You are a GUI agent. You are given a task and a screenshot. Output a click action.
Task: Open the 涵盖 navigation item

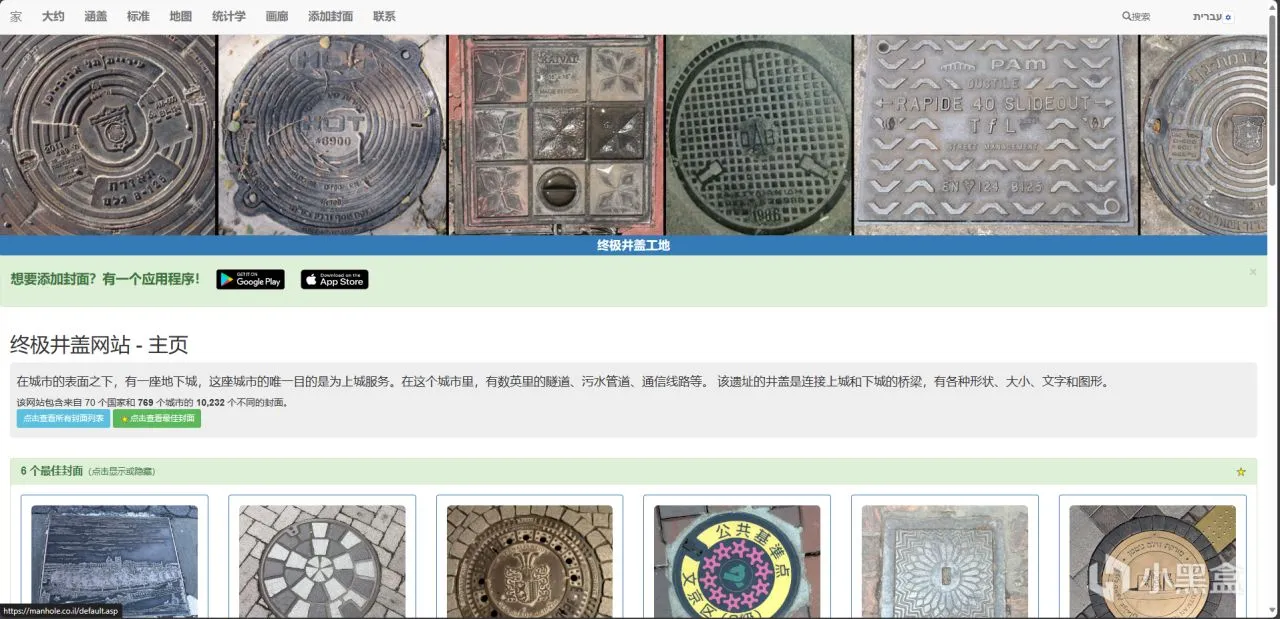96,17
